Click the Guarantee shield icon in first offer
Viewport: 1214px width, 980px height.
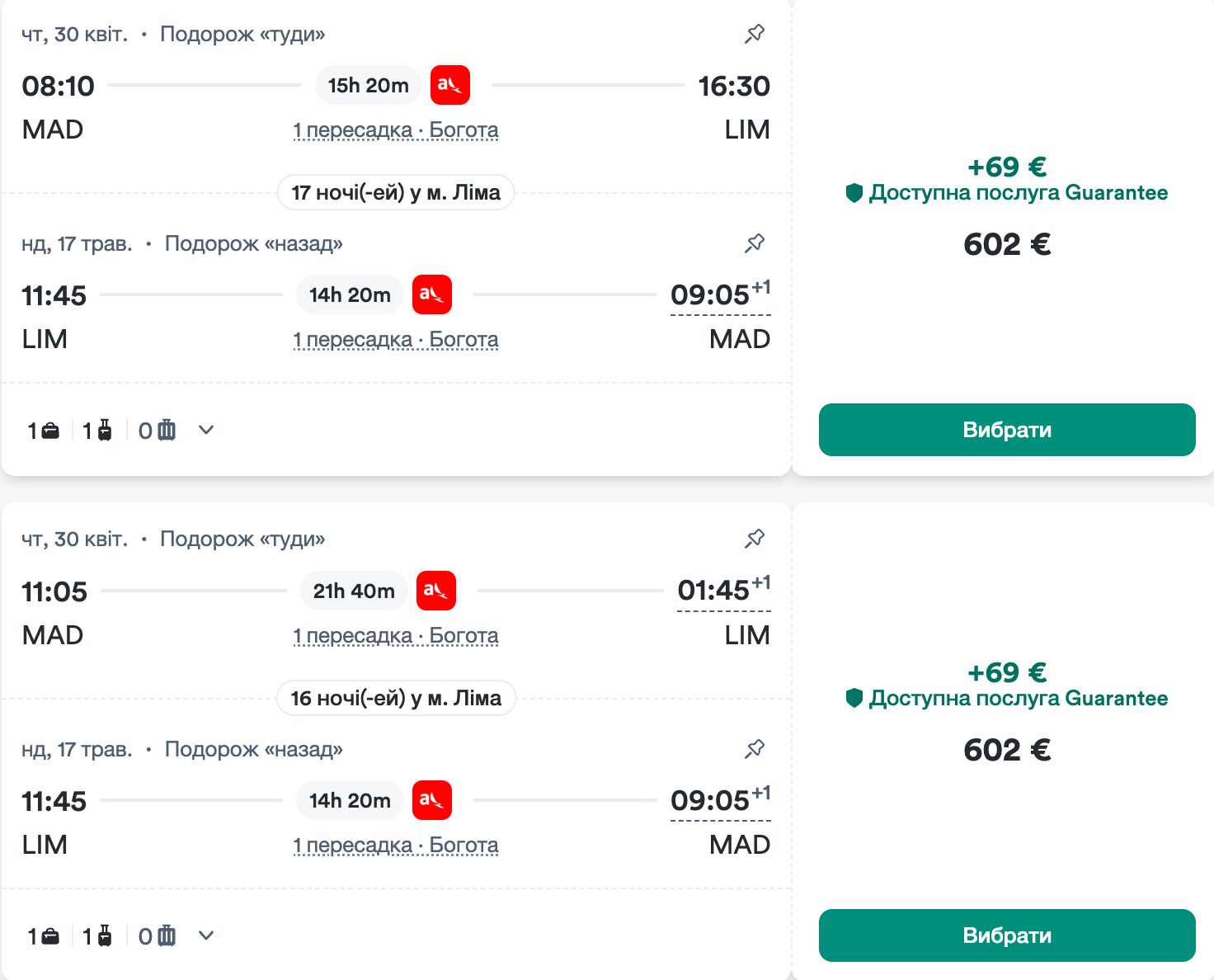(x=854, y=193)
